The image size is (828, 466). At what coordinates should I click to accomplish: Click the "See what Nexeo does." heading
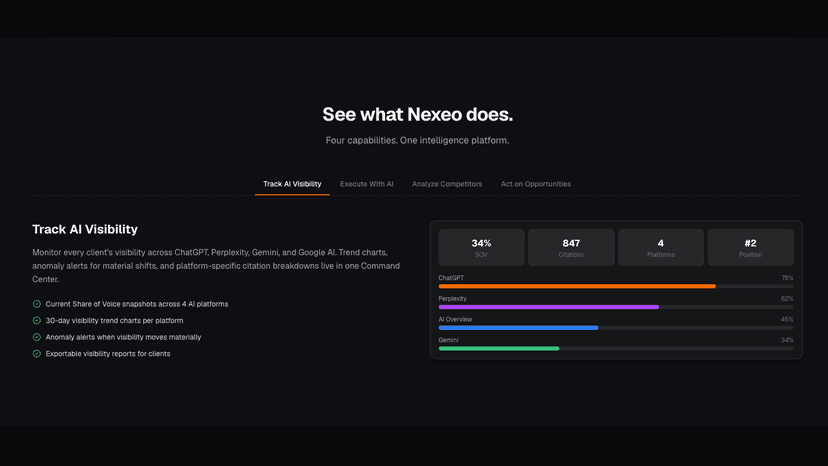(x=417, y=115)
